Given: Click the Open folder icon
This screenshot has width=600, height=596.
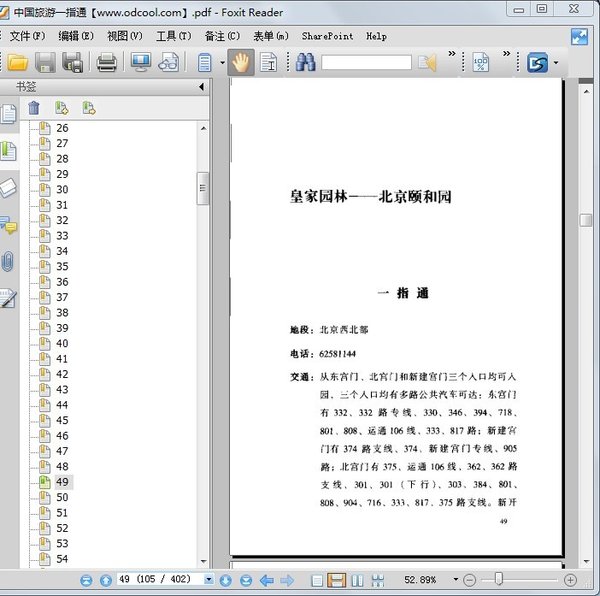Looking at the screenshot, I should click(19, 62).
